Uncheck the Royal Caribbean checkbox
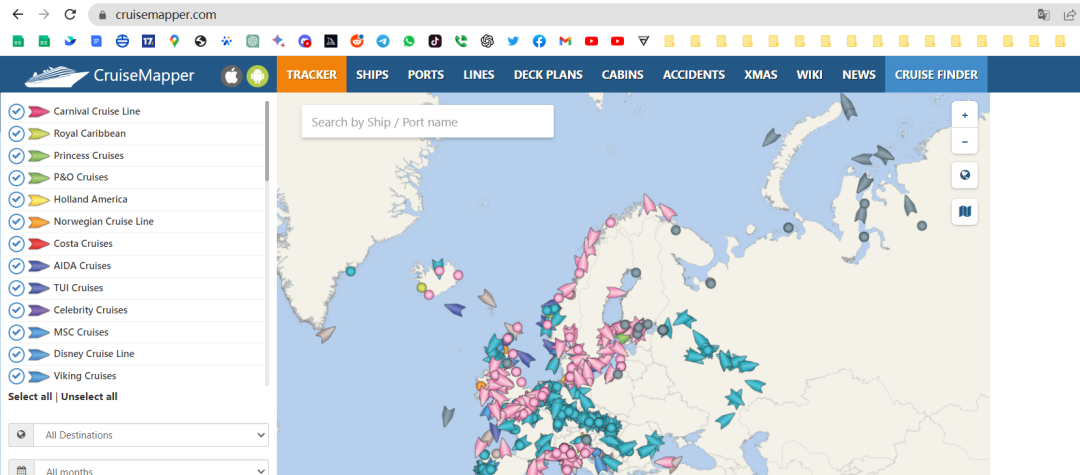 [x=17, y=134]
